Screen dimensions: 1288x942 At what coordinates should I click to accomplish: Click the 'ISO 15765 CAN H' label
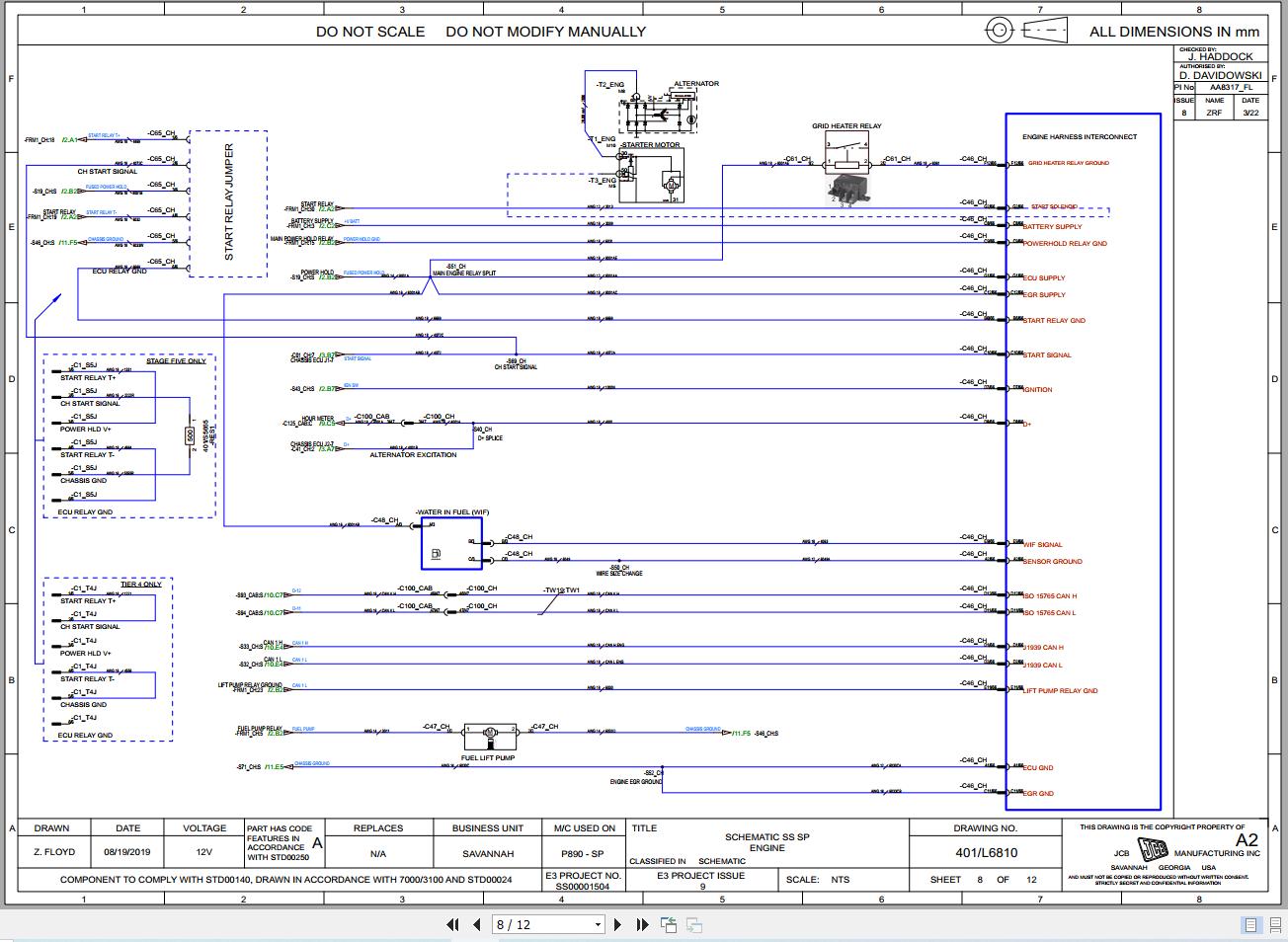tap(1050, 595)
